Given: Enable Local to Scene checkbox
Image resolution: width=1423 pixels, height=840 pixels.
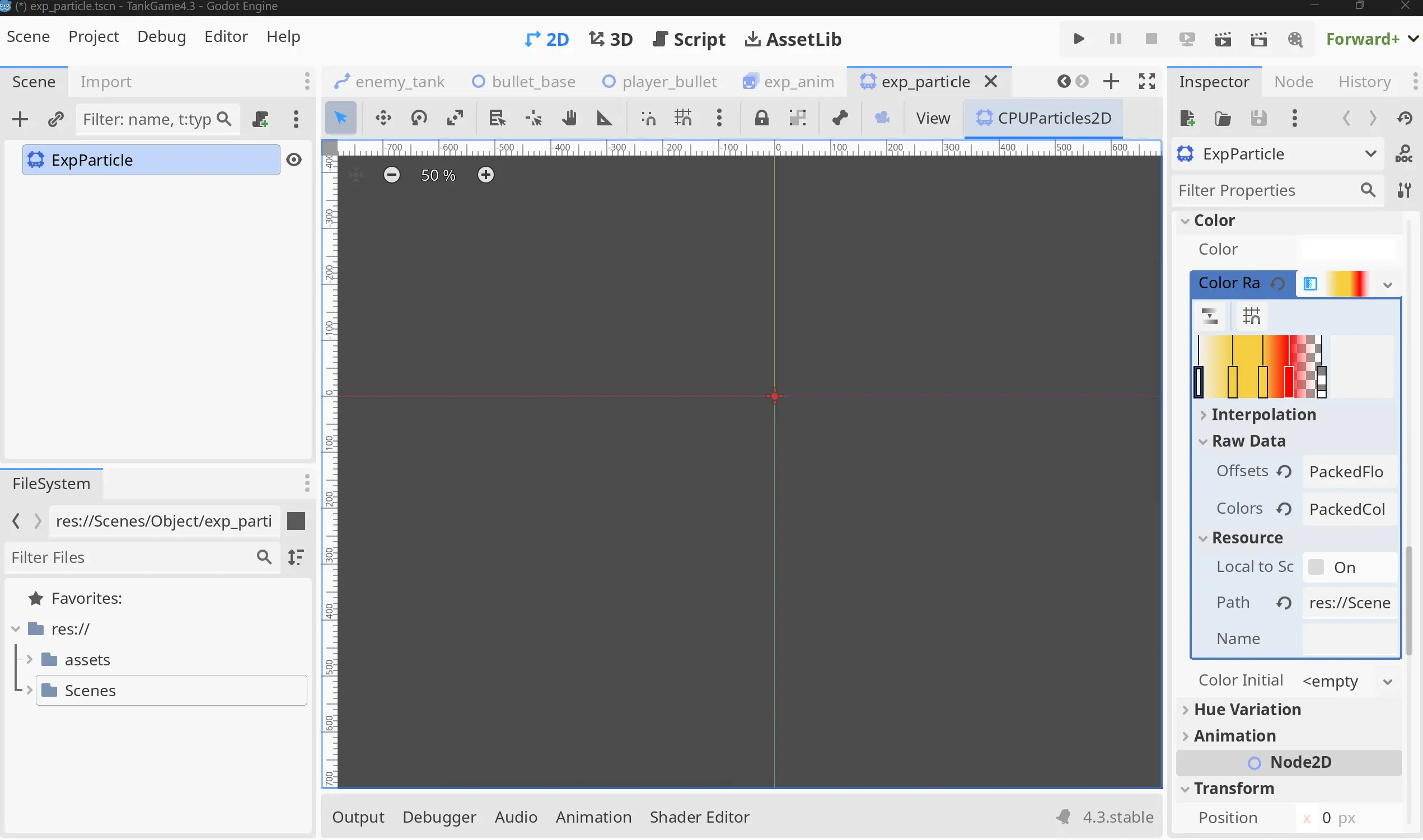Looking at the screenshot, I should (x=1317, y=566).
